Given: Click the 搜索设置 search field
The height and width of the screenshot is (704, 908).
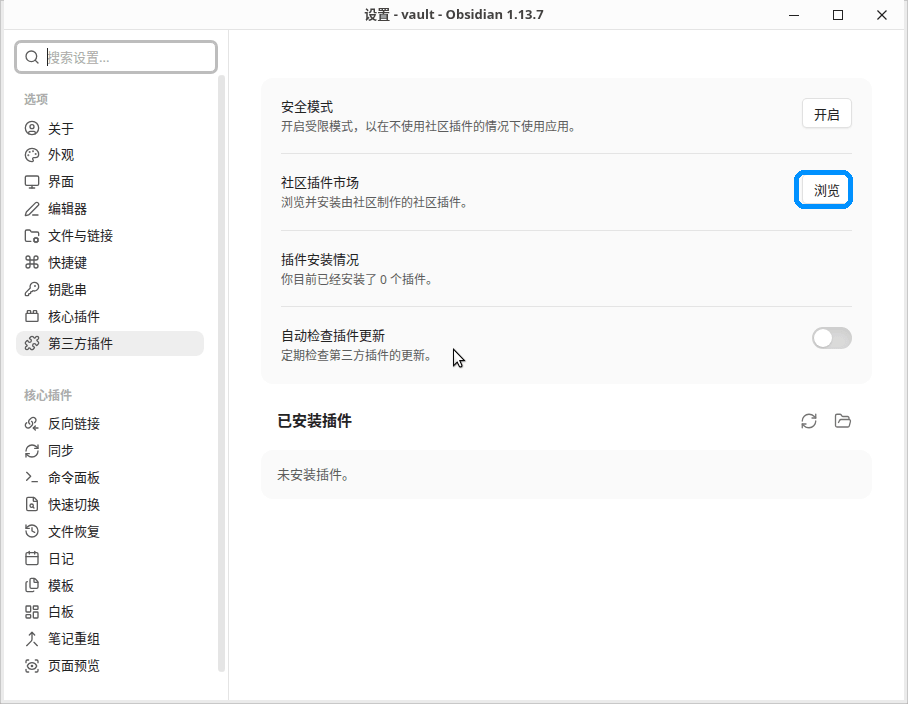Looking at the screenshot, I should pos(116,57).
